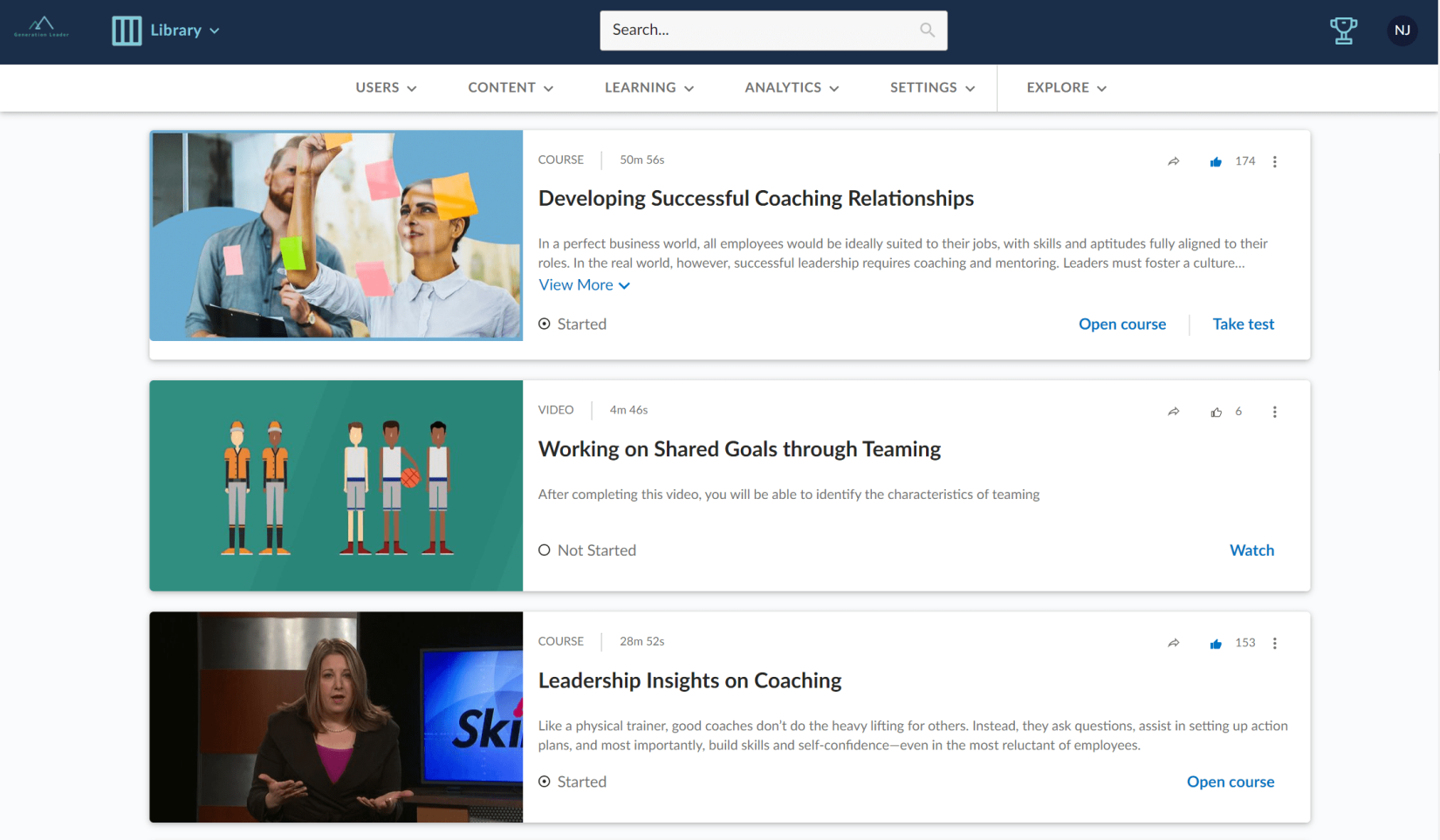Toggle like on Developing Successful Coaching Relationships

1216,161
